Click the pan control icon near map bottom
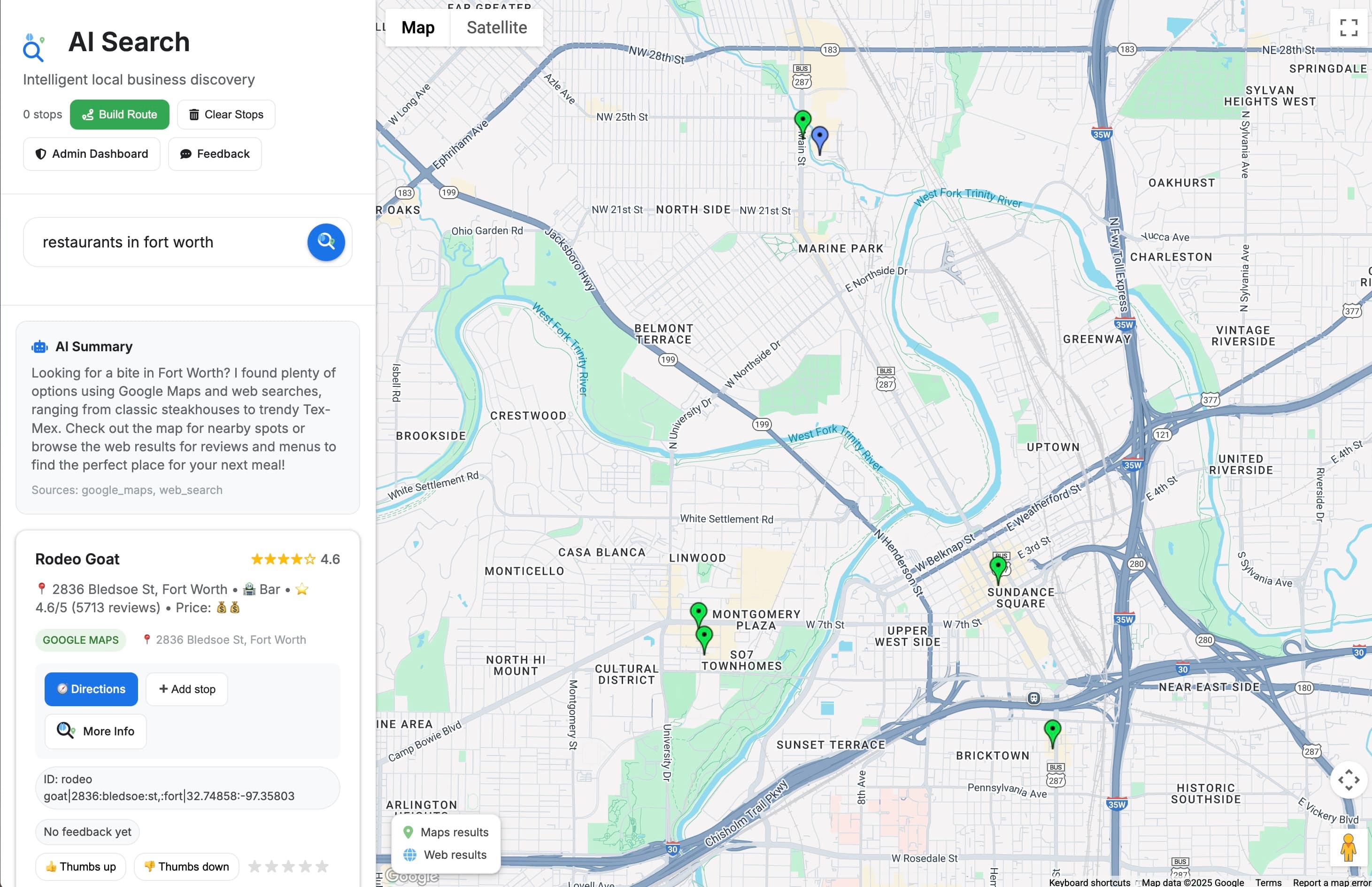The image size is (1372, 887). [1349, 780]
